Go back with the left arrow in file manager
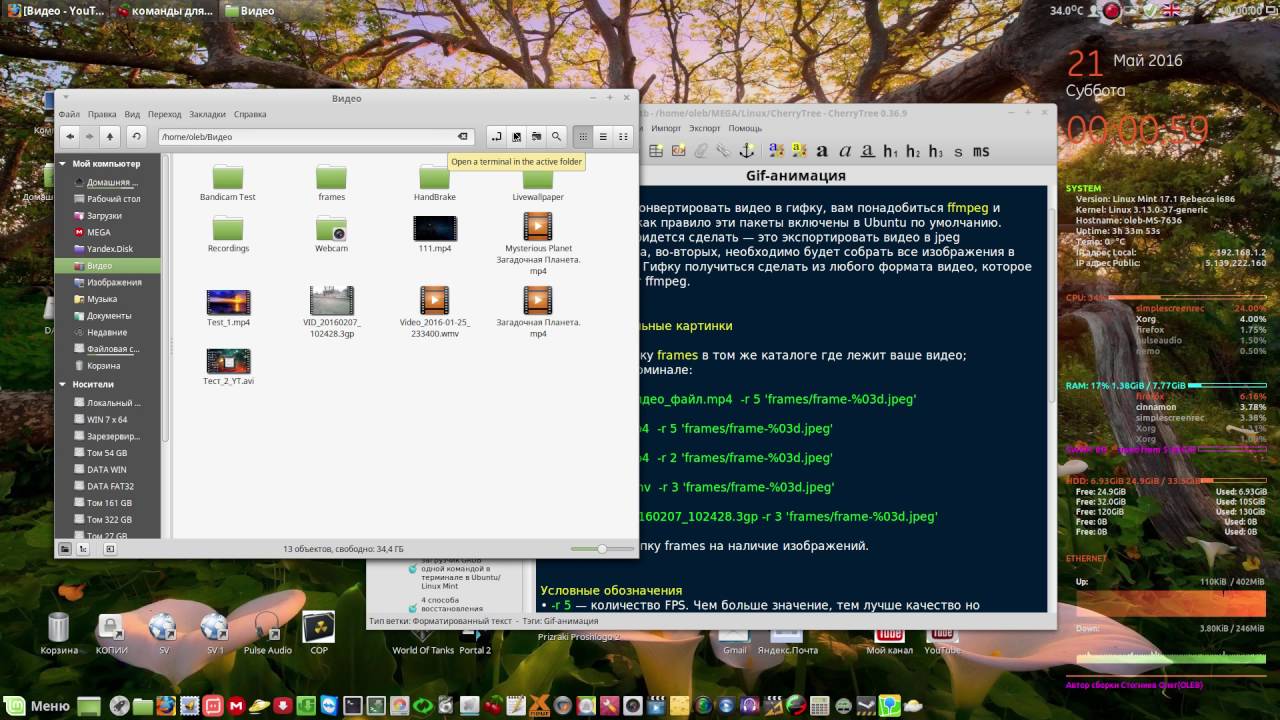 point(70,136)
